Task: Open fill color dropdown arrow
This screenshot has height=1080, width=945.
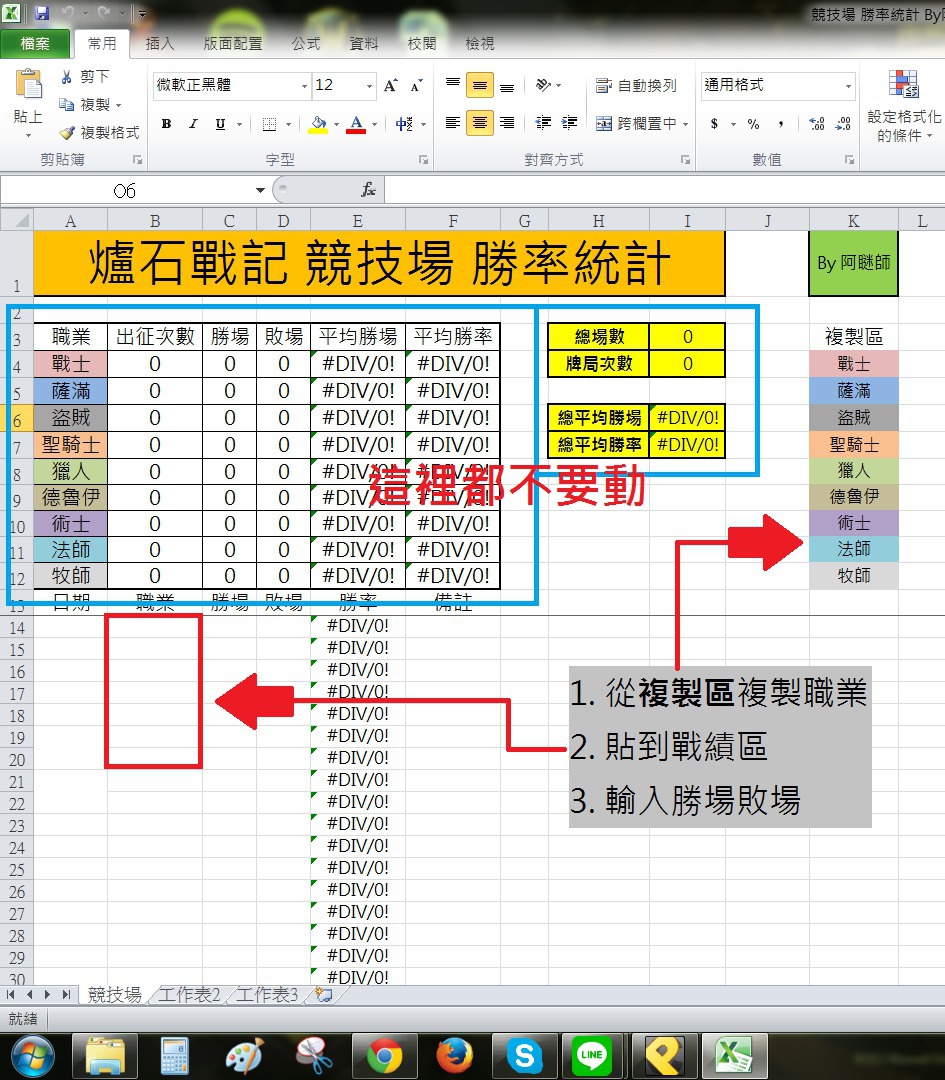Action: coord(336,125)
